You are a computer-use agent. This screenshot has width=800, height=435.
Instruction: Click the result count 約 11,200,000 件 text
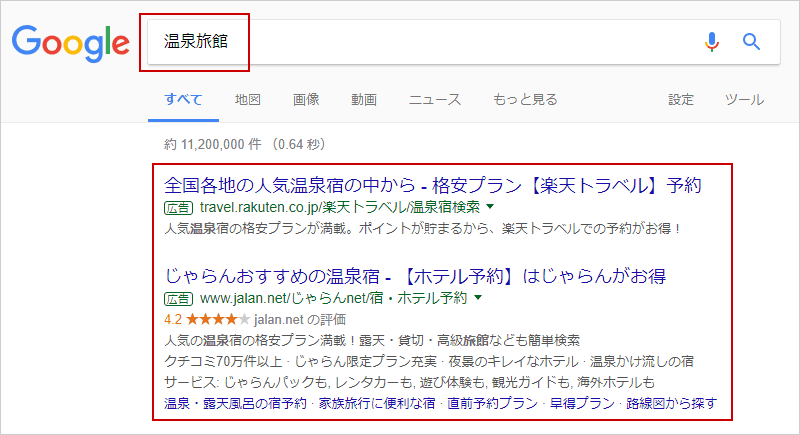(213, 144)
